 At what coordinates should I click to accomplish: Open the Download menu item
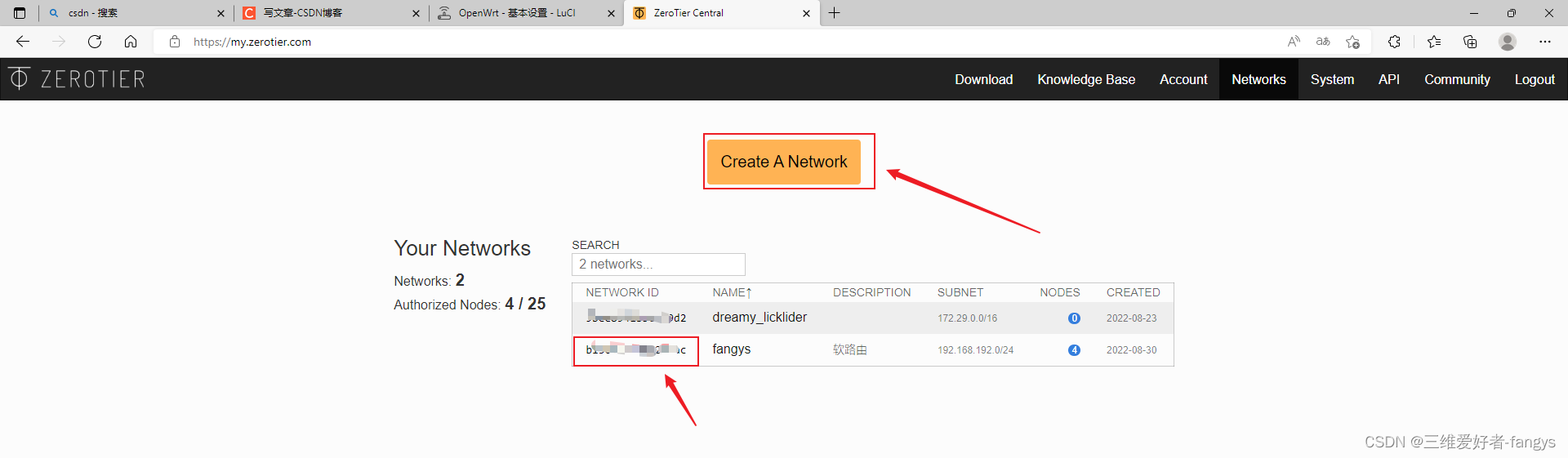[x=984, y=79]
